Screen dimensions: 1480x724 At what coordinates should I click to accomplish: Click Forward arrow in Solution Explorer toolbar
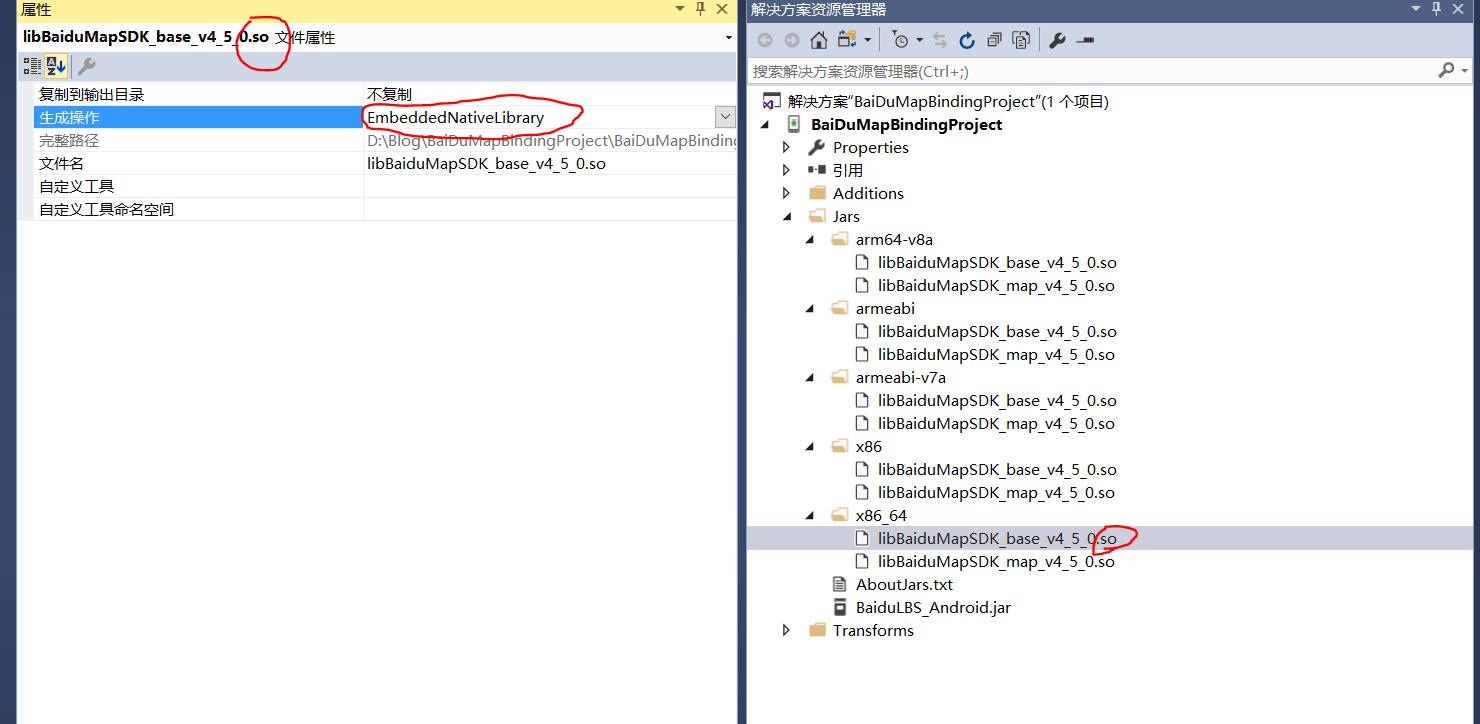(x=791, y=40)
